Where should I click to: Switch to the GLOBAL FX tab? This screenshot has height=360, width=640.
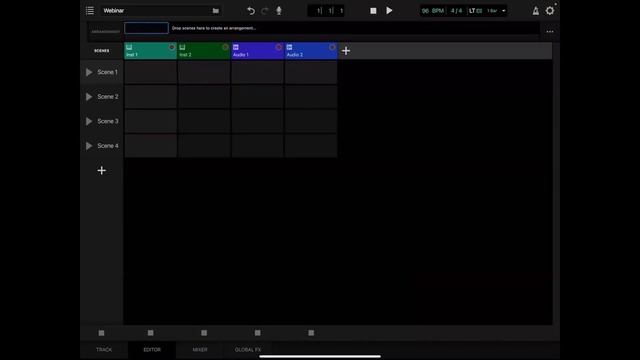[248, 350]
